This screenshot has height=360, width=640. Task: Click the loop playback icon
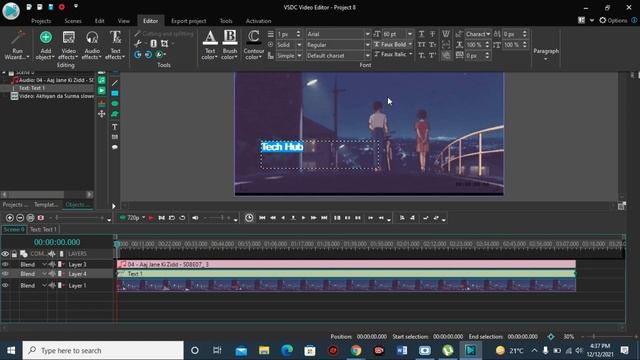coord(182,218)
